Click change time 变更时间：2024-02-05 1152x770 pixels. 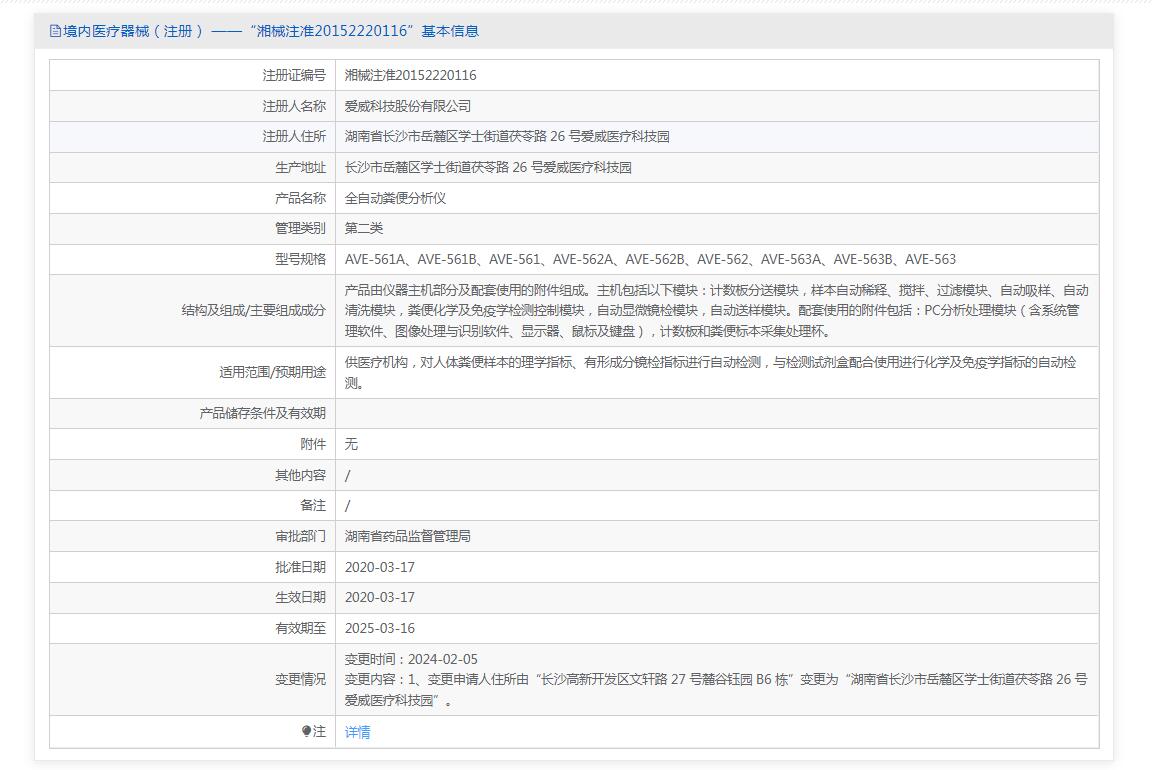pyautogui.click(x=411, y=659)
